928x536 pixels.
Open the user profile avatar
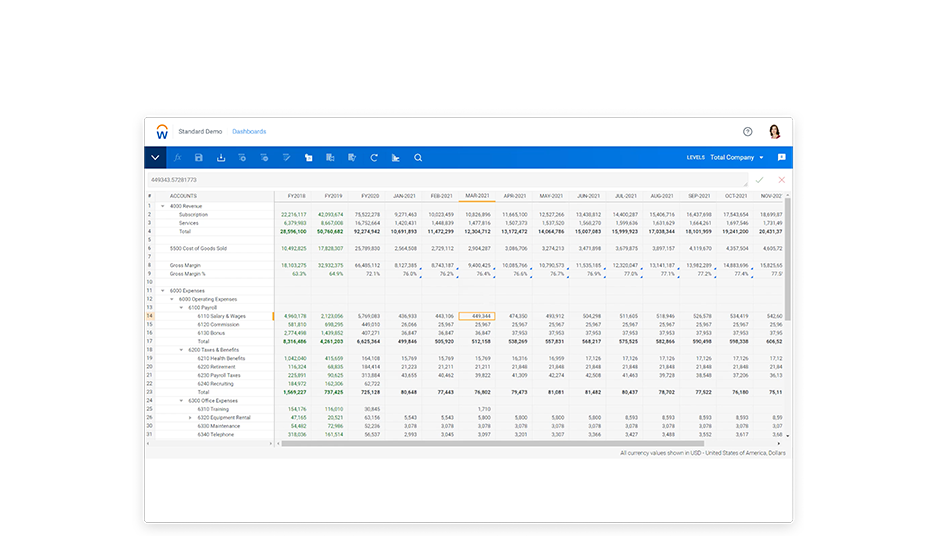tap(775, 132)
